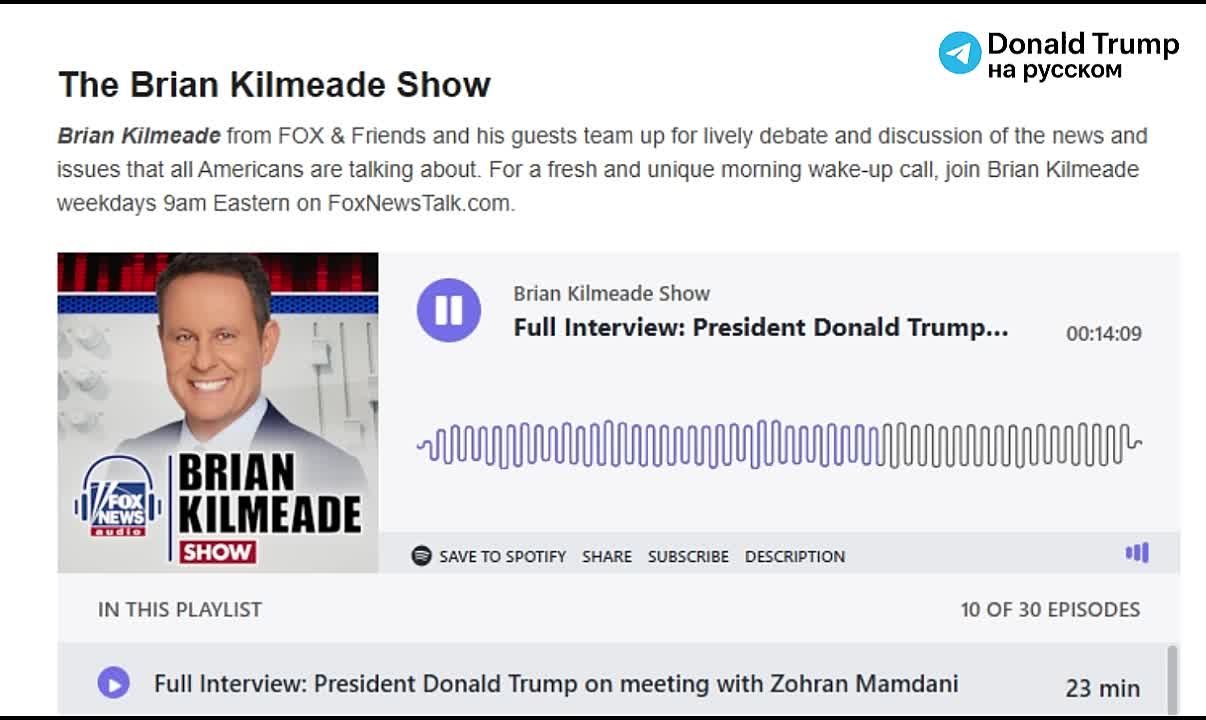The height and width of the screenshot is (720, 1206).
Task: Click the Telegram logo icon
Action: point(960,53)
